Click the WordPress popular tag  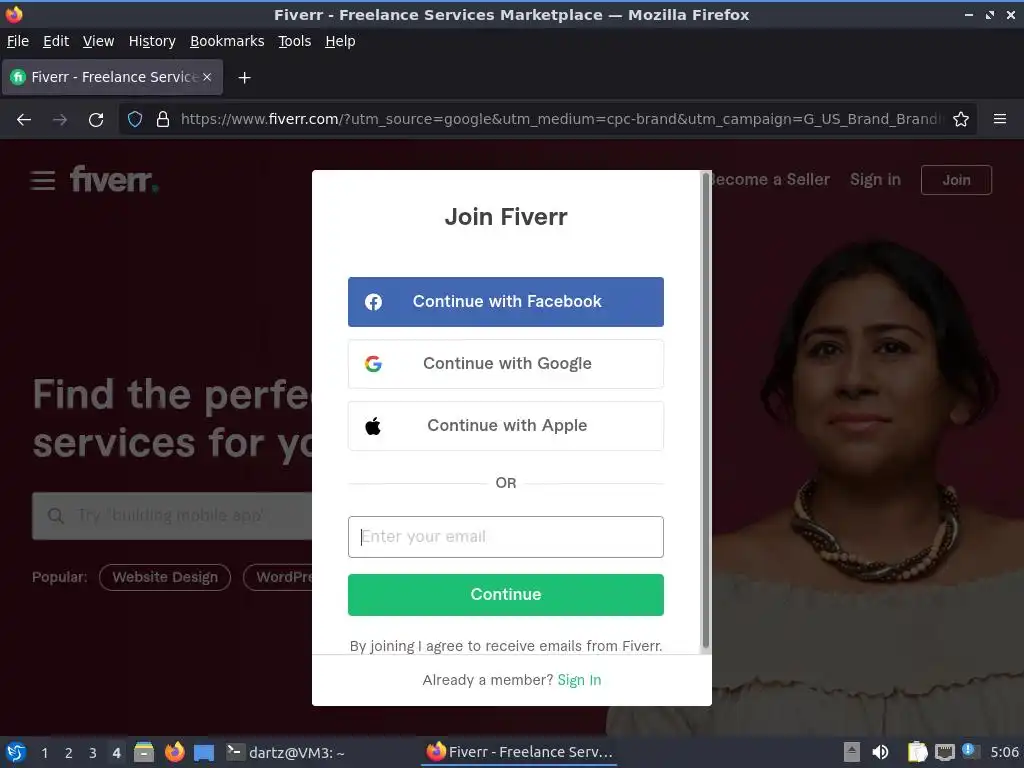pos(278,577)
